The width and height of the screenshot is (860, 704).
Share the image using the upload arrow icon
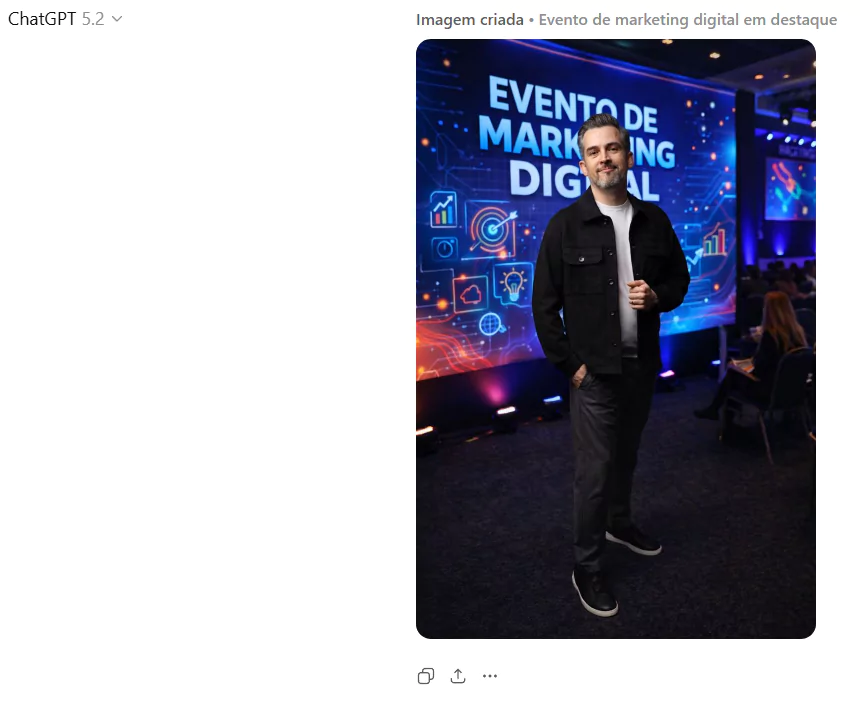pos(458,676)
